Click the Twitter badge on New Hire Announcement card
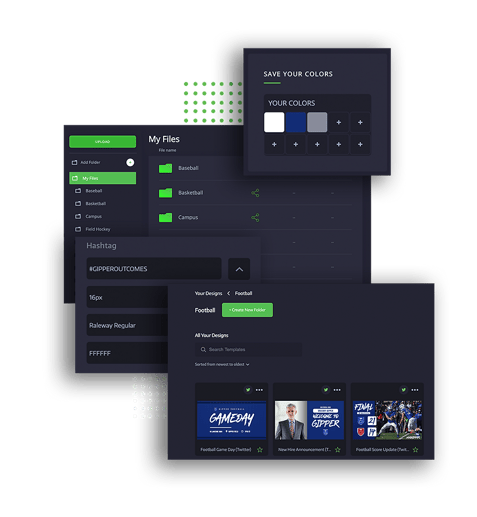 pos(326,390)
